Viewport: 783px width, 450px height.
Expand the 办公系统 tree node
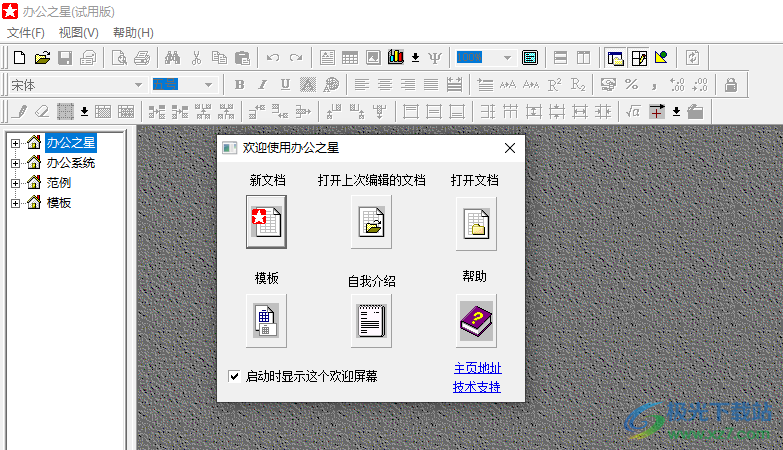coord(15,163)
